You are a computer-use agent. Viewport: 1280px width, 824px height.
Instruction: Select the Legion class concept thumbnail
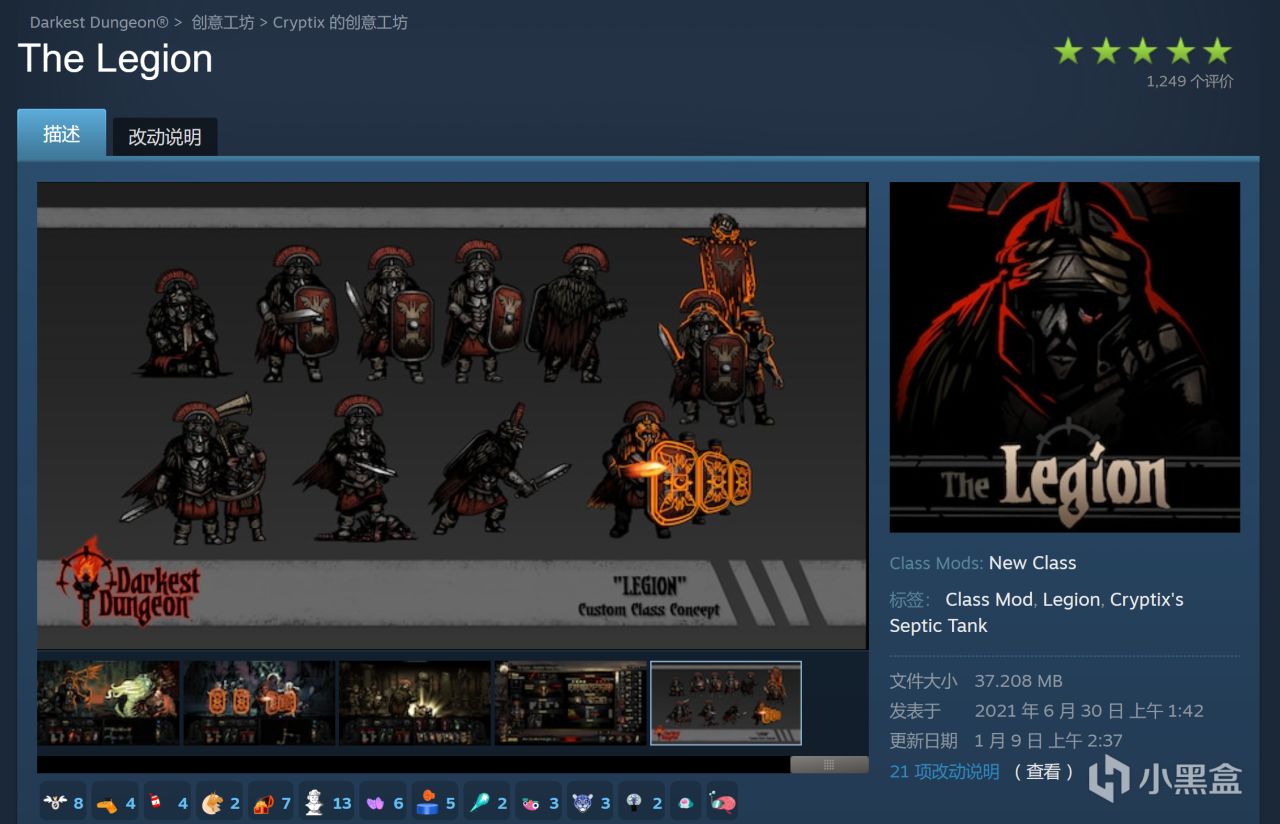pos(726,703)
